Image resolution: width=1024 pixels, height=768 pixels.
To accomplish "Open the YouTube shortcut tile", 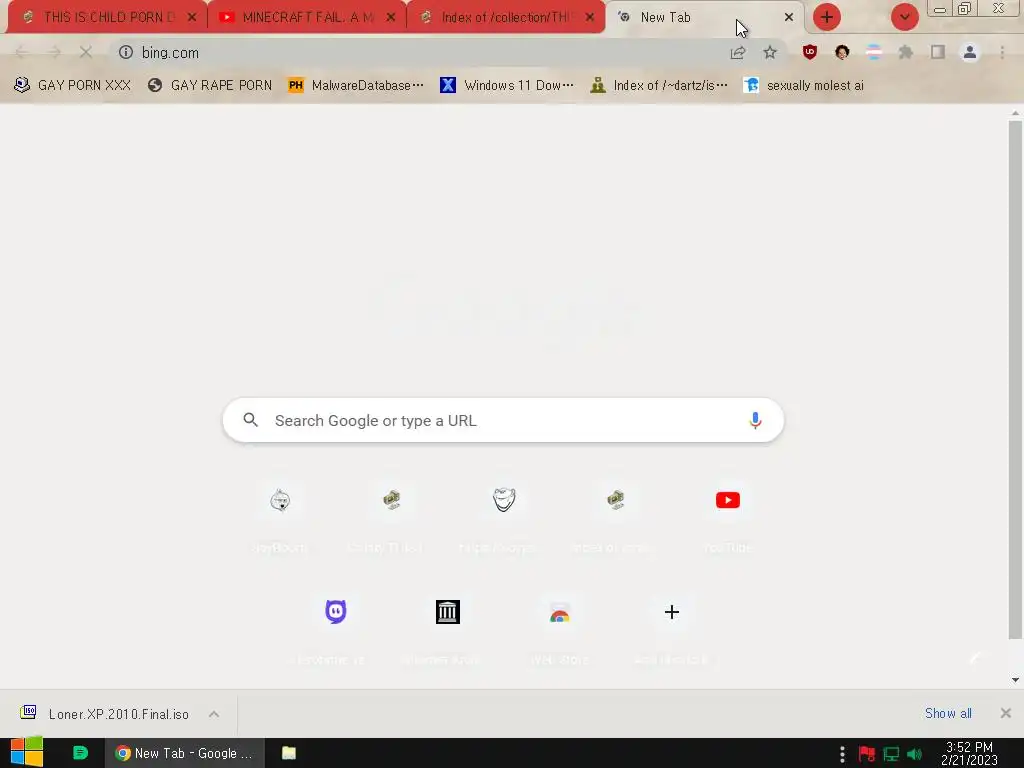I will pos(728,500).
